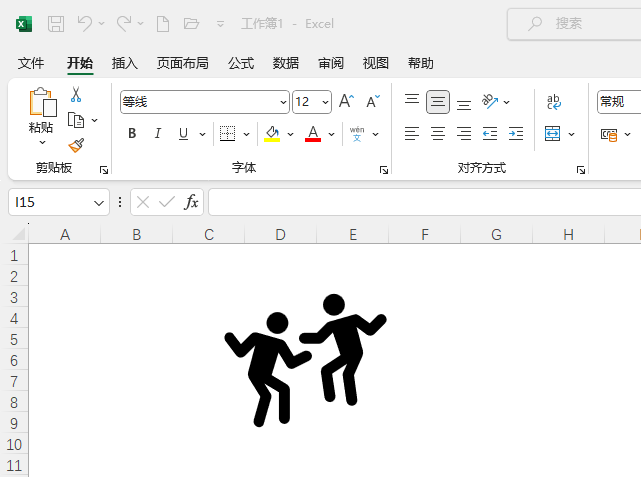Image resolution: width=641 pixels, height=477 pixels.
Task: Increase font size with larger A icon
Action: [347, 101]
